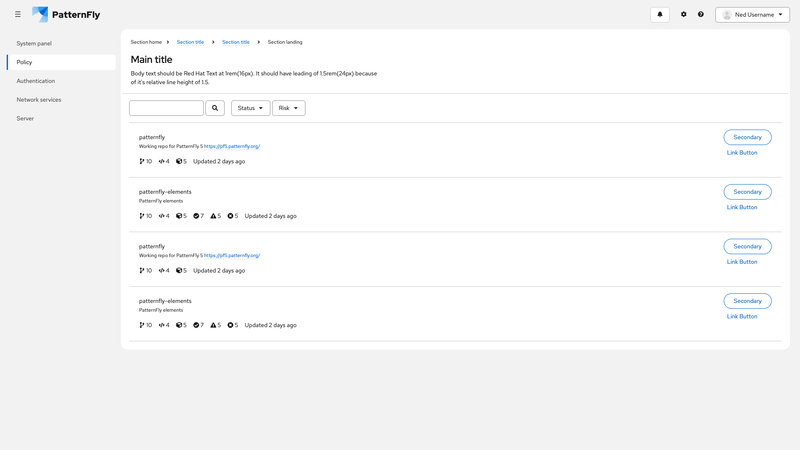Open pf5.patternfly.org link in first row
800x450 pixels.
(x=232, y=146)
